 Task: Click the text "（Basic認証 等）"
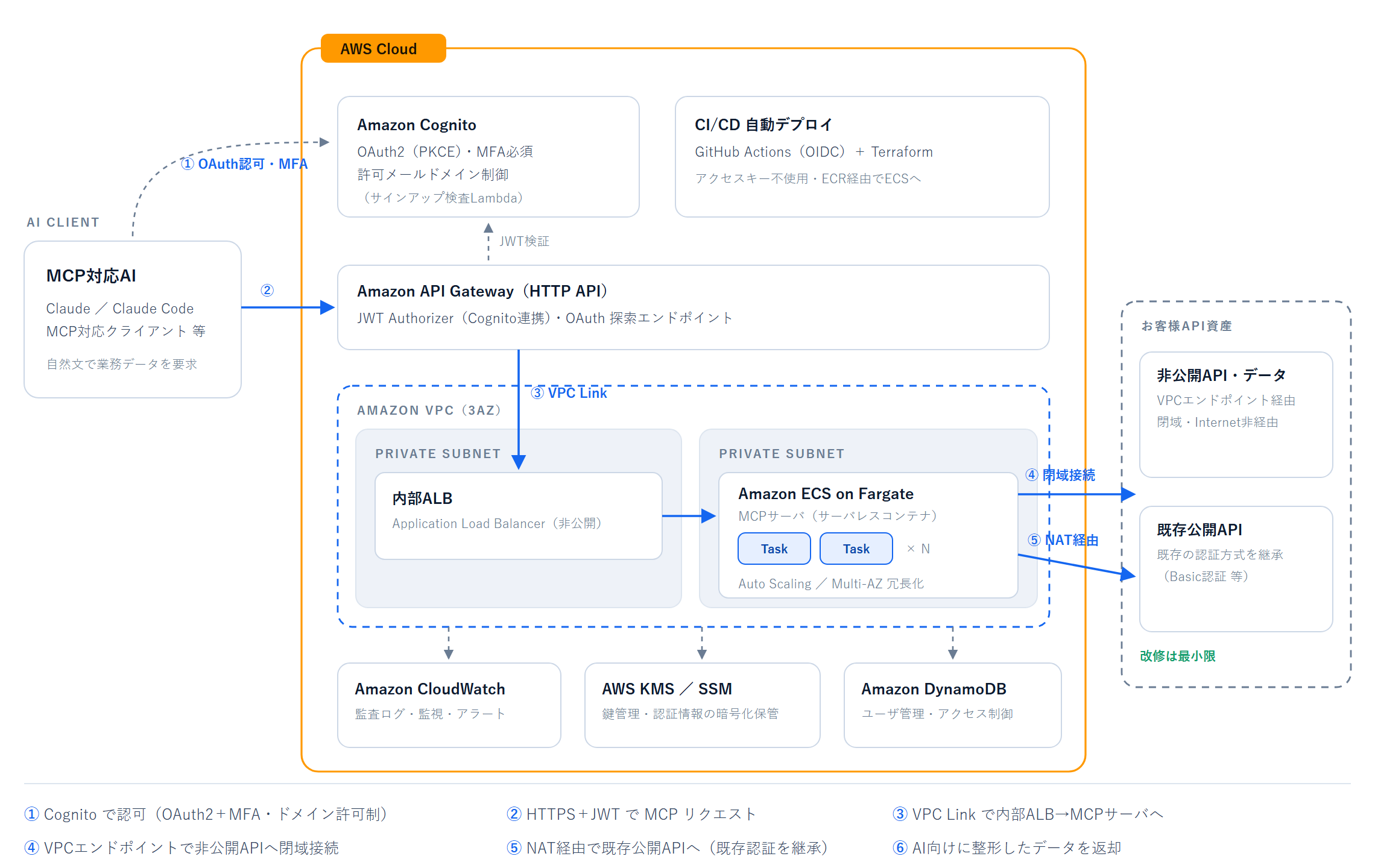[1206, 576]
